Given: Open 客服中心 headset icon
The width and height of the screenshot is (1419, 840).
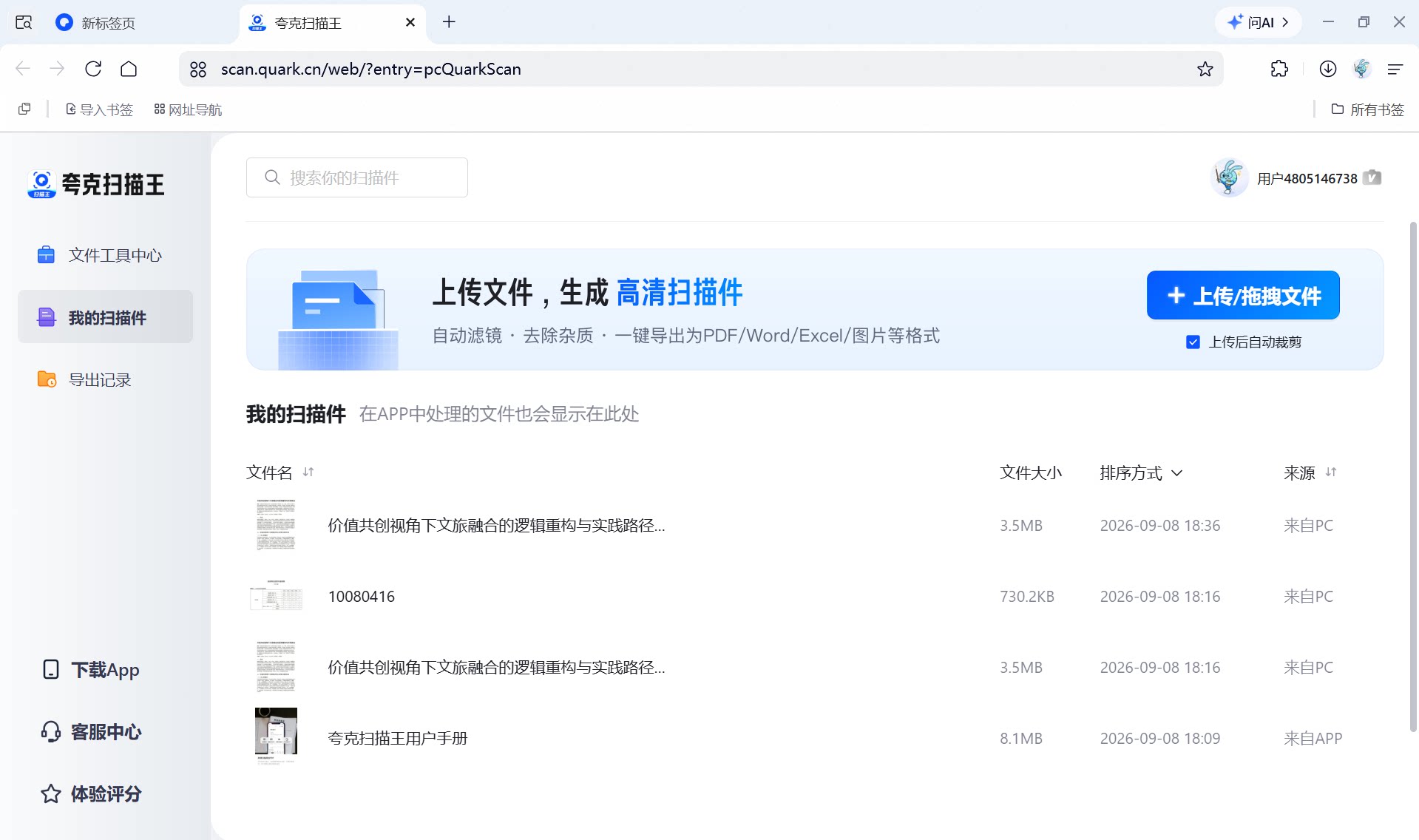Looking at the screenshot, I should coord(51,732).
